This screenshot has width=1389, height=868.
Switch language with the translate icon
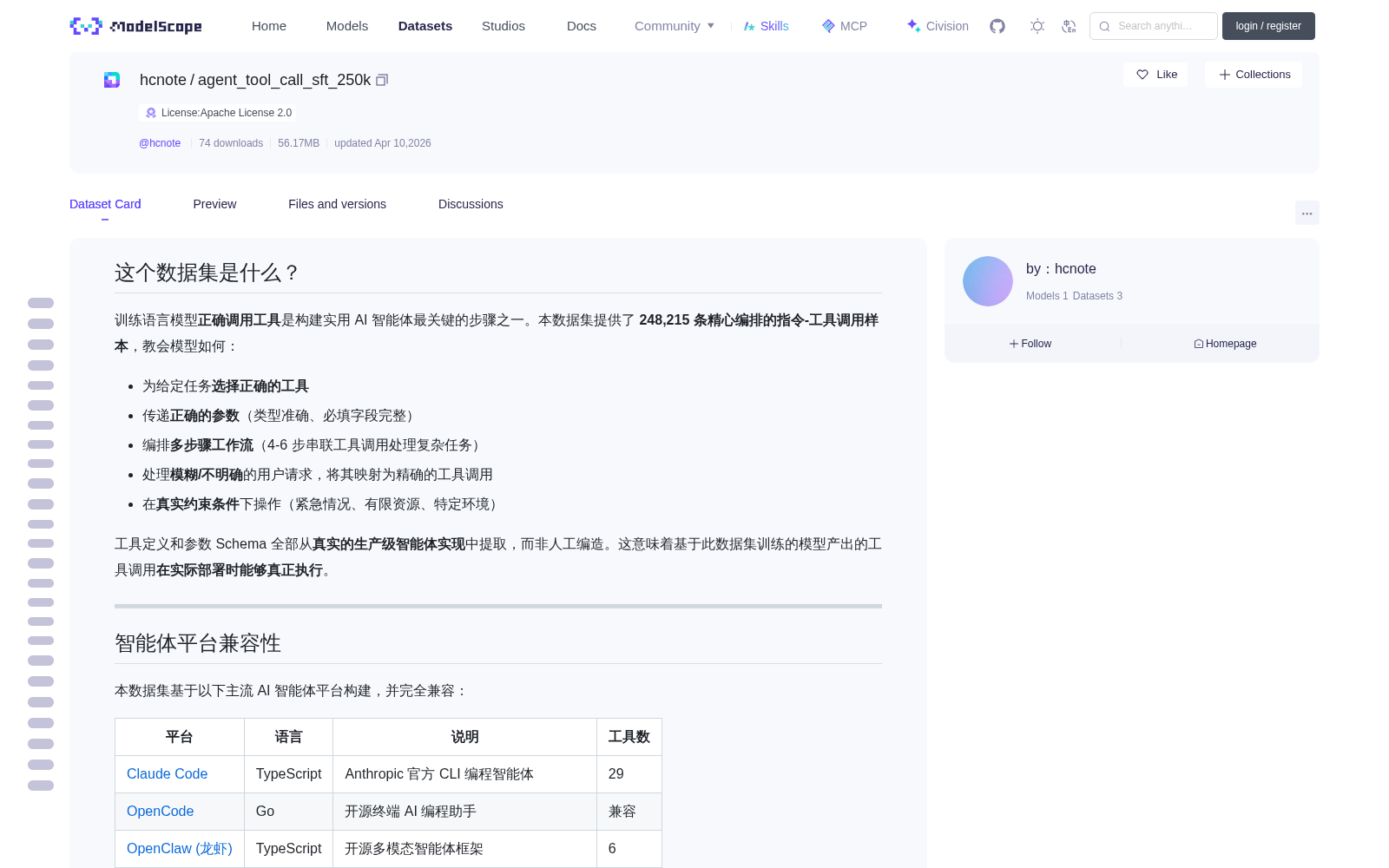[1070, 26]
